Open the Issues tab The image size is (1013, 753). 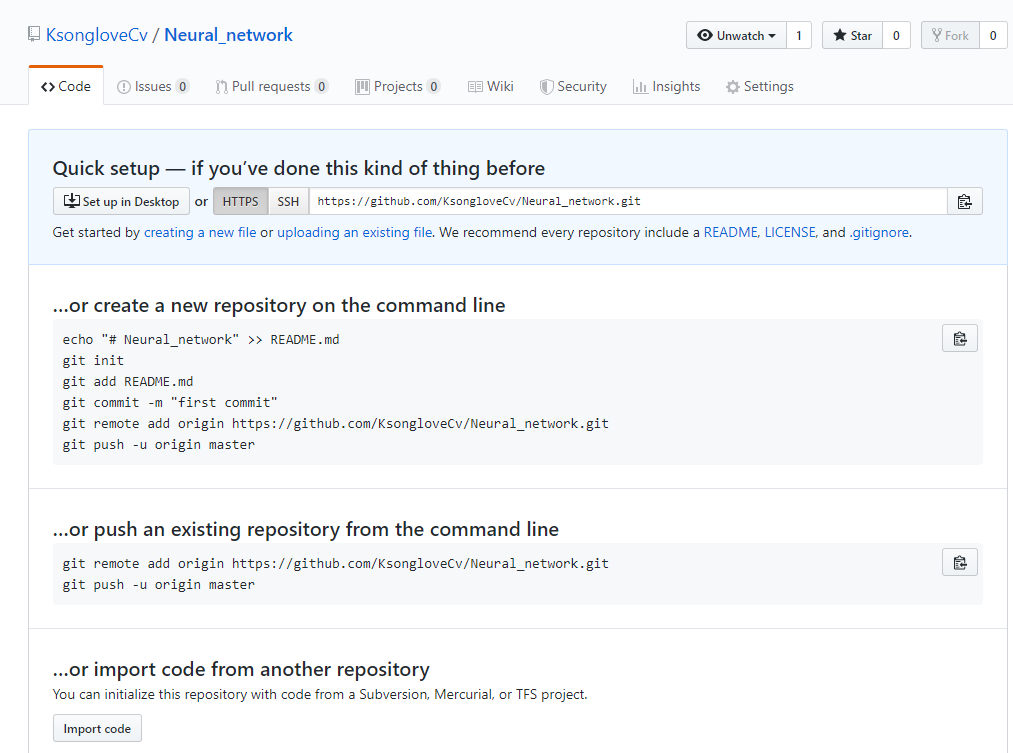152,87
